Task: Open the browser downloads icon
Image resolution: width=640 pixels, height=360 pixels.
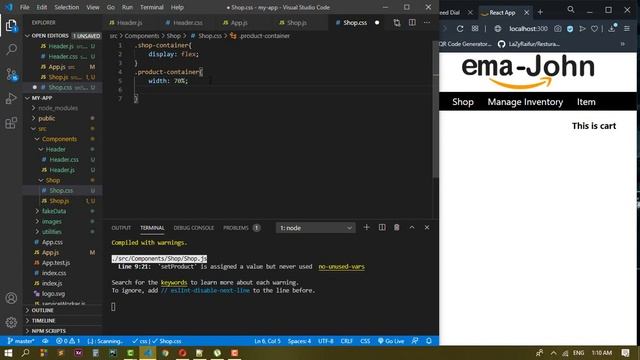Action: click(x=611, y=28)
